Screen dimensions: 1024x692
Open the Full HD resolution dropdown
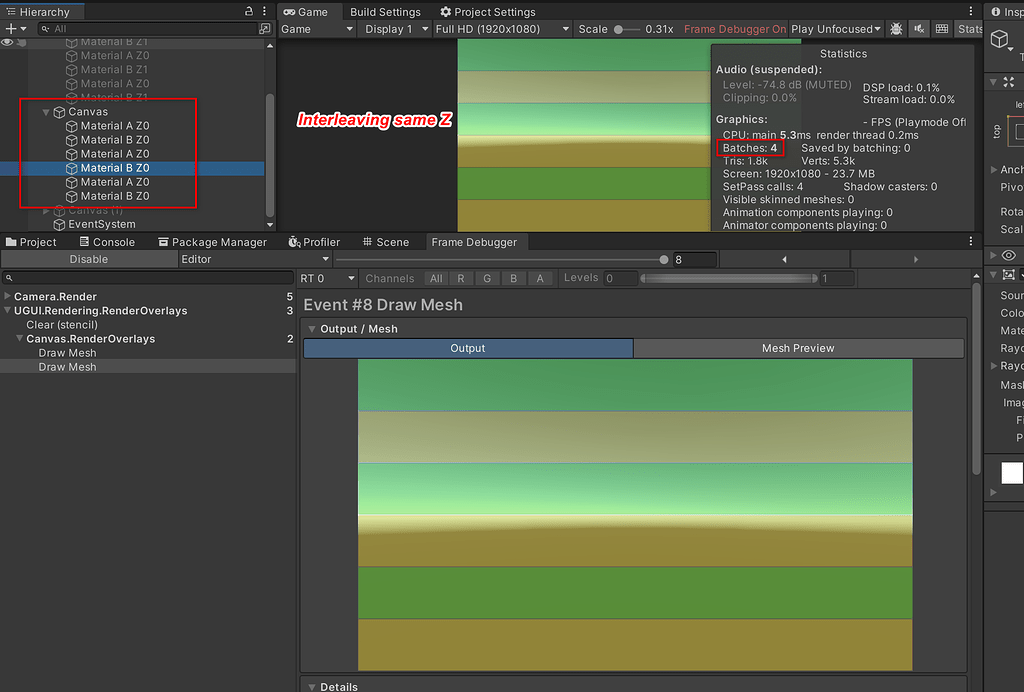(499, 29)
